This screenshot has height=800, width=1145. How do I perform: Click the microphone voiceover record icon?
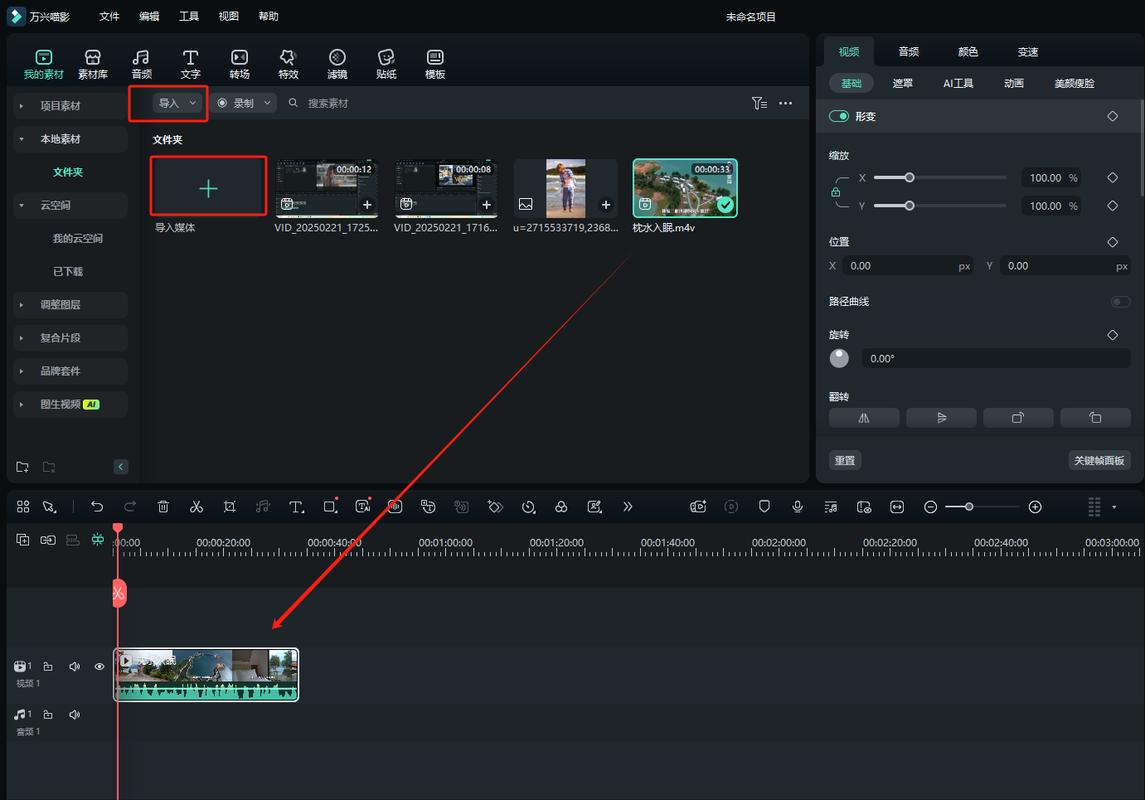(797, 507)
